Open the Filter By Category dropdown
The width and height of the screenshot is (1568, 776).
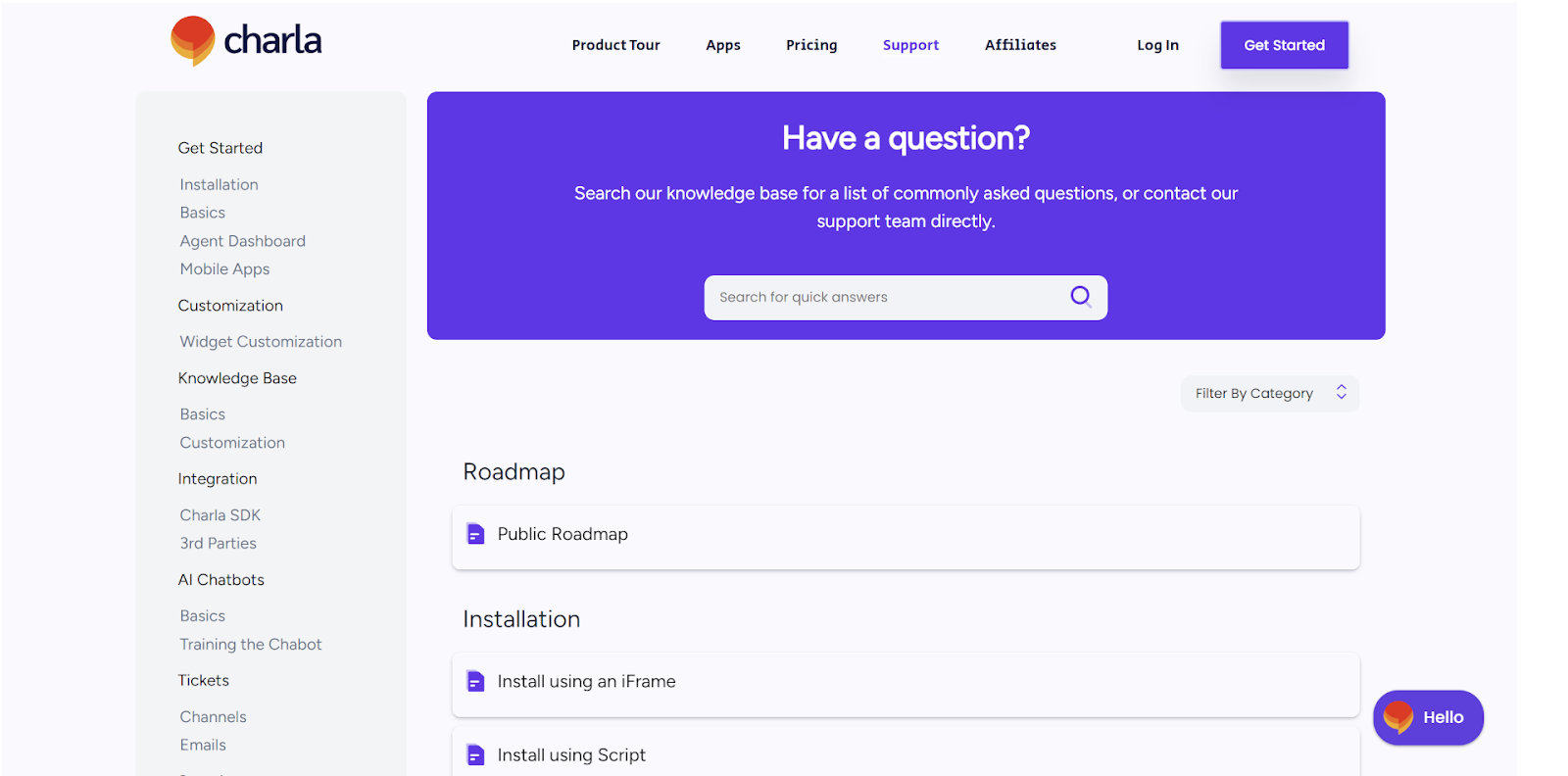point(1263,392)
